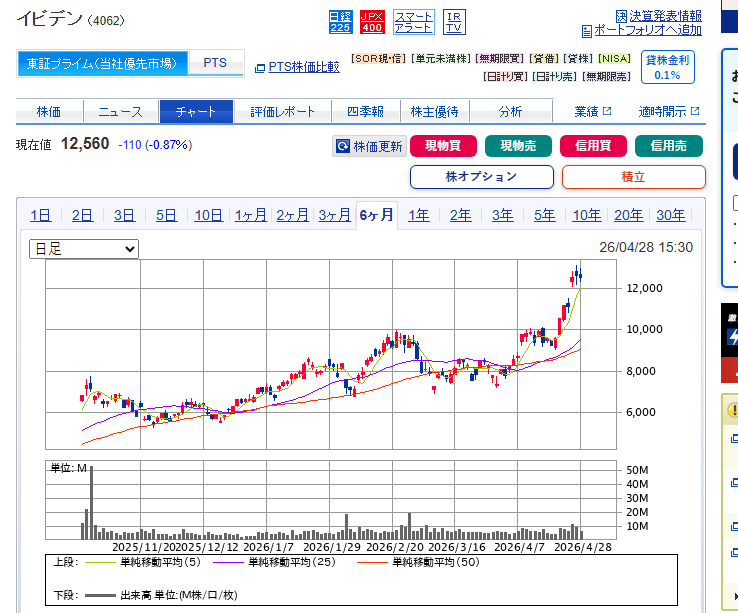This screenshot has width=738, height=613.
Task: Set chart range to 1ヶ月
Action: (x=250, y=216)
